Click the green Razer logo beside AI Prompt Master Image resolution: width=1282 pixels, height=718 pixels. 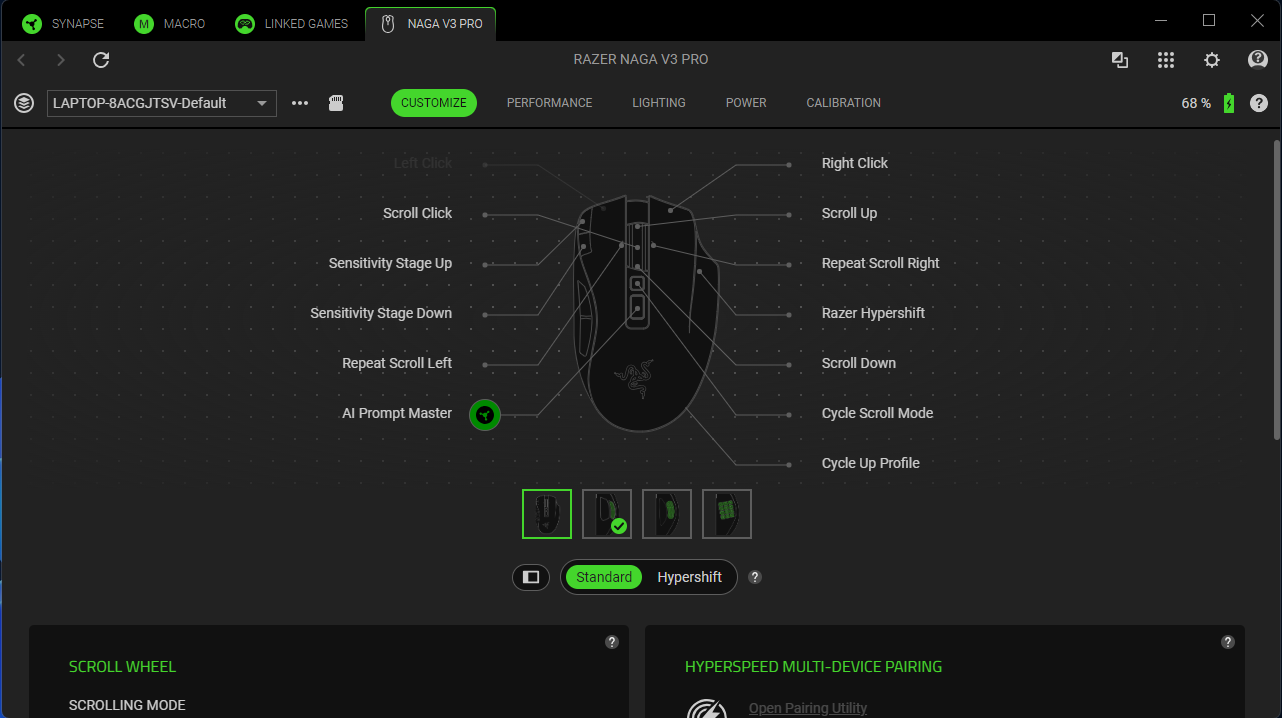click(x=485, y=414)
